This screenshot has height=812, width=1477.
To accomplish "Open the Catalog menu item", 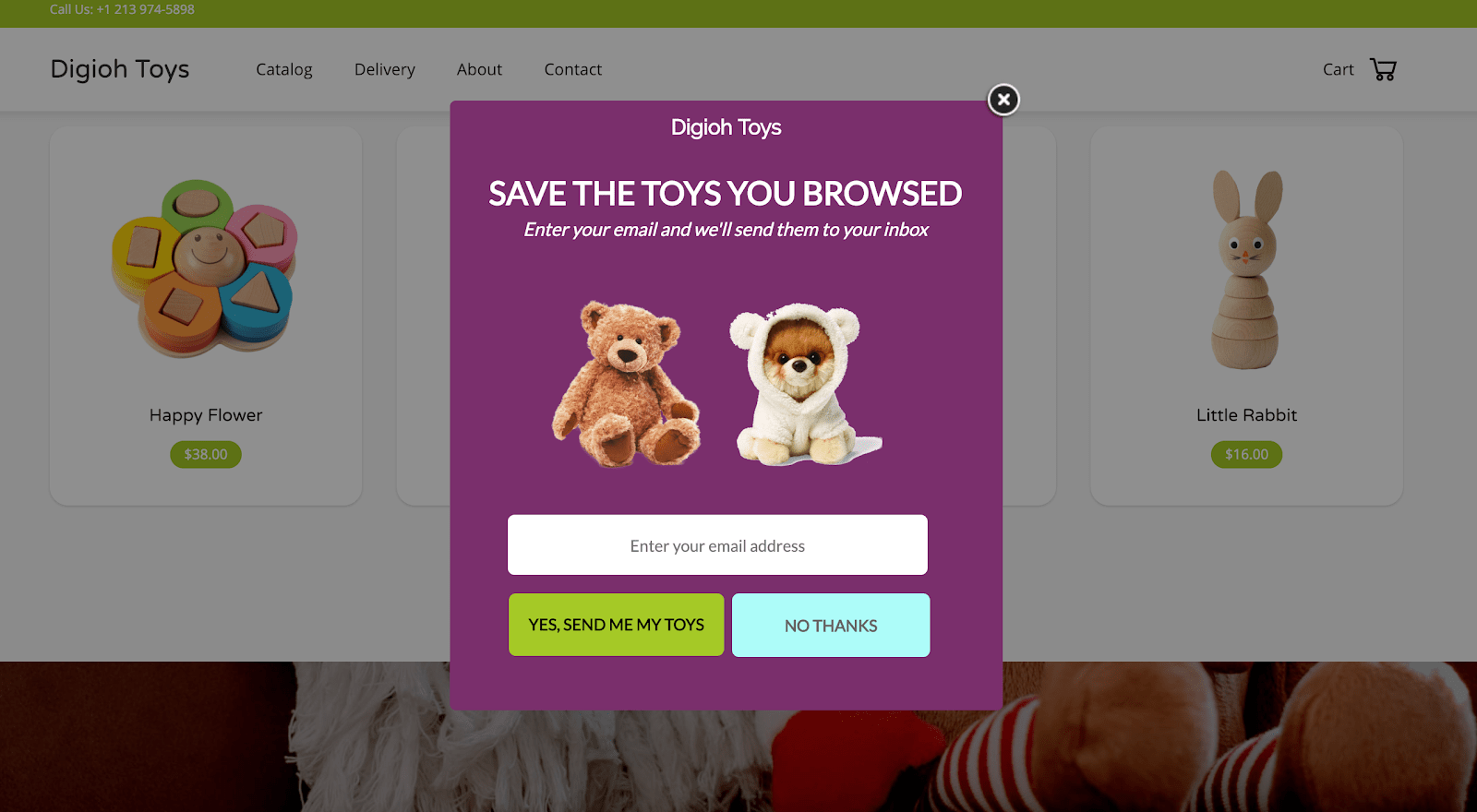I will 284,69.
